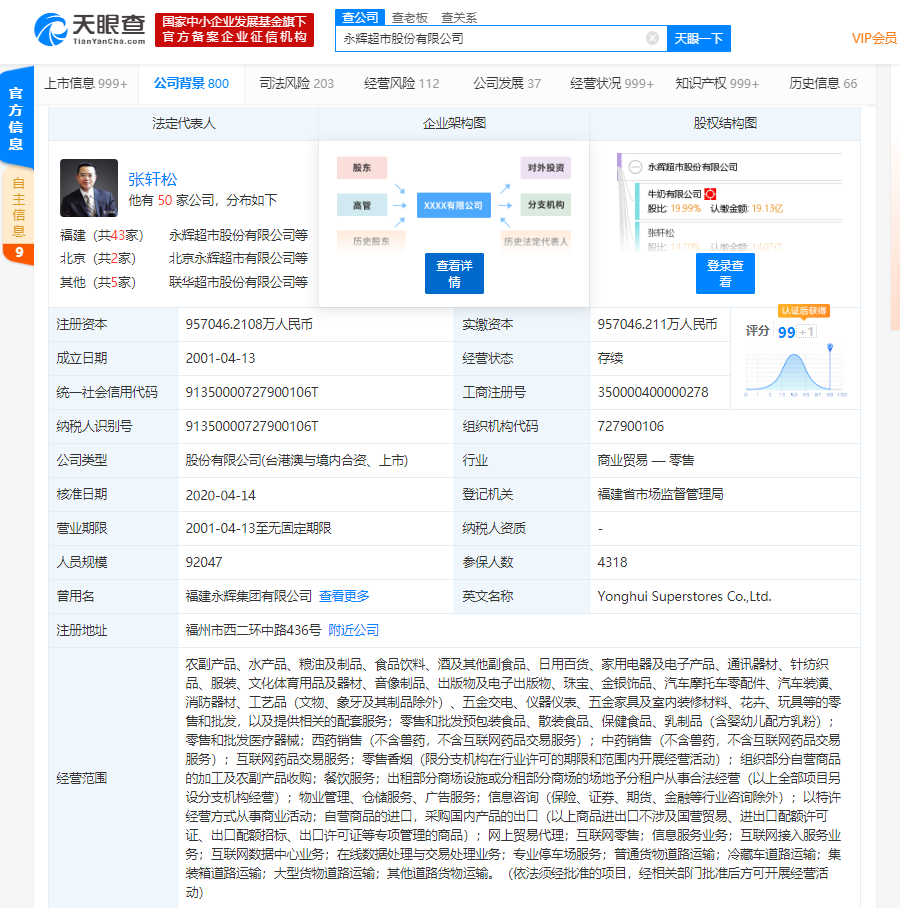900x908 pixels.
Task: Open the 司法风险 tab
Action: tap(297, 83)
